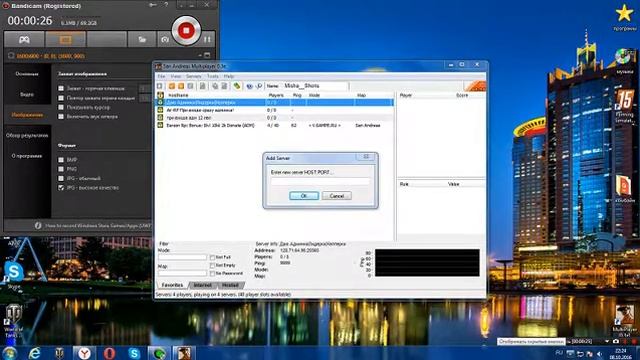640x360 pixels.
Task: Open Skype from the taskbar
Action: [x=134, y=353]
